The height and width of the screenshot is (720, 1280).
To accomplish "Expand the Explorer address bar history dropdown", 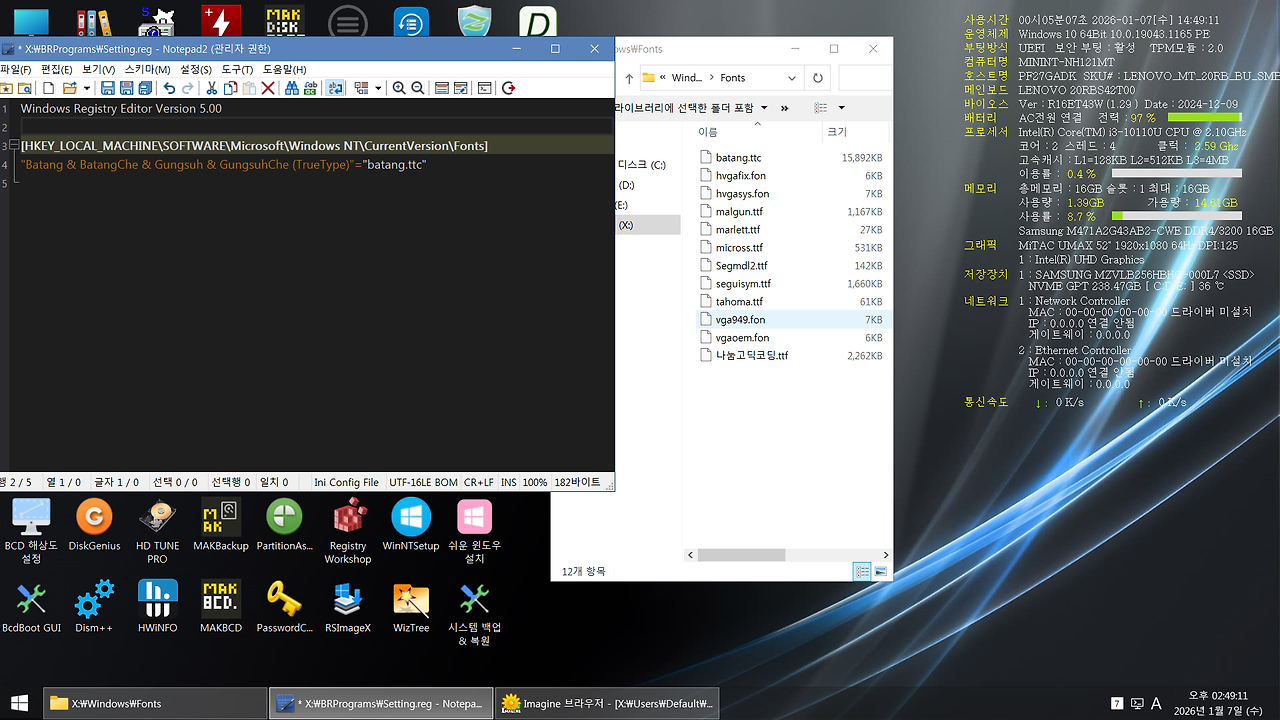I will (792, 78).
